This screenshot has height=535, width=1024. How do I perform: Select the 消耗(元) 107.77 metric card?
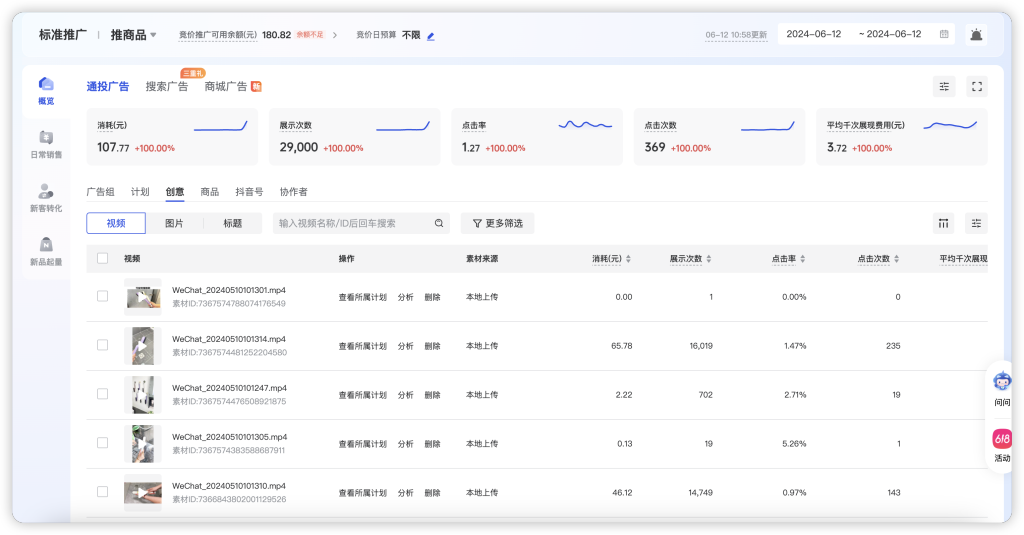coord(172,137)
